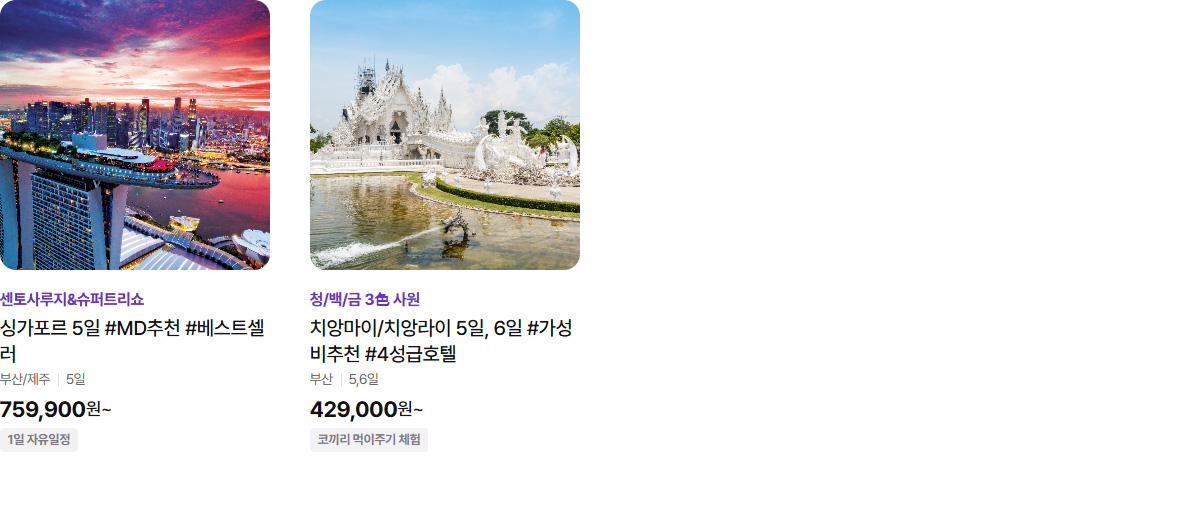
Task: Open the 싱가포르 5일 package title
Action: coord(135,341)
